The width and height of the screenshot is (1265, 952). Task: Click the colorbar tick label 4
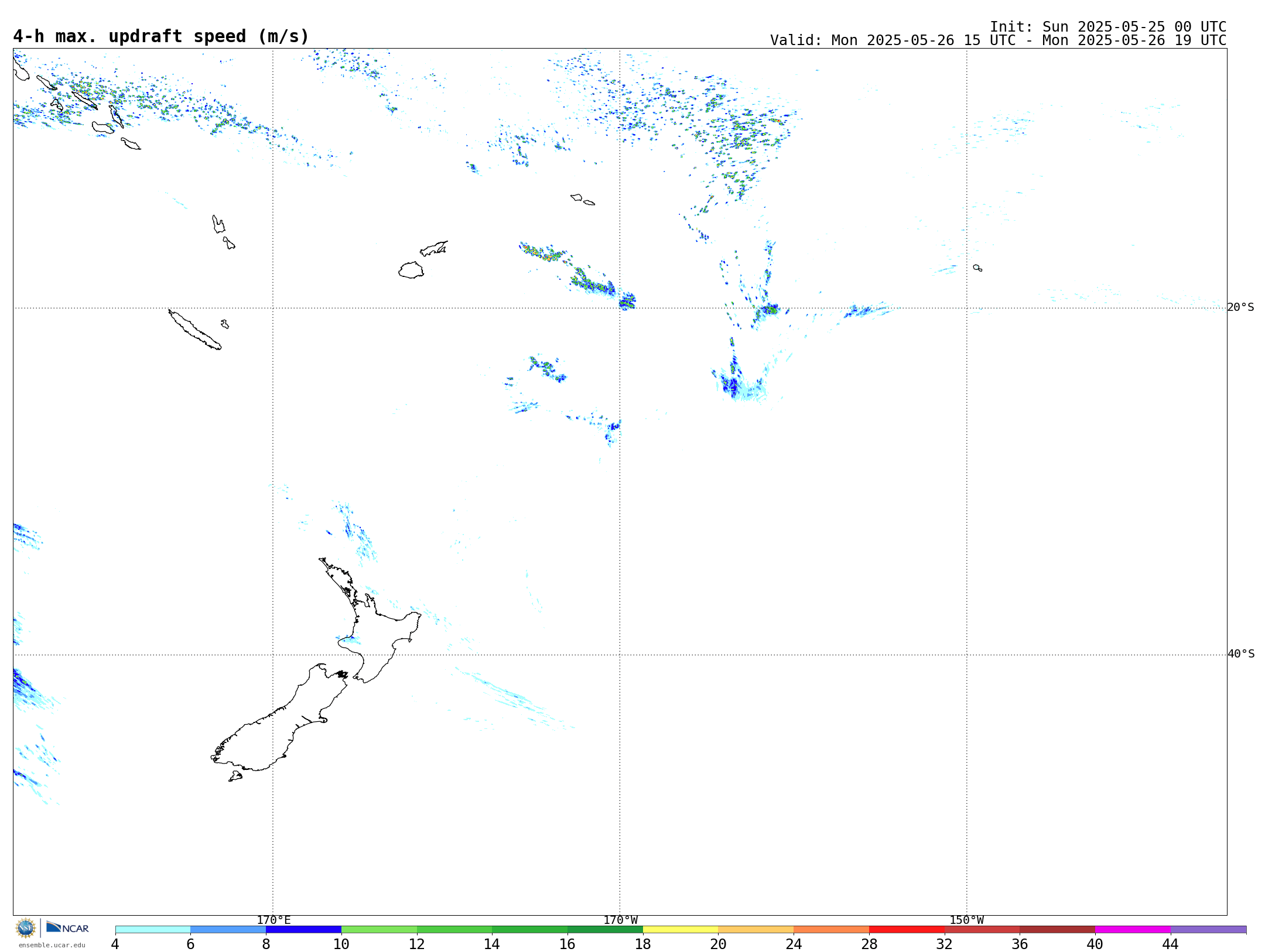(x=115, y=944)
